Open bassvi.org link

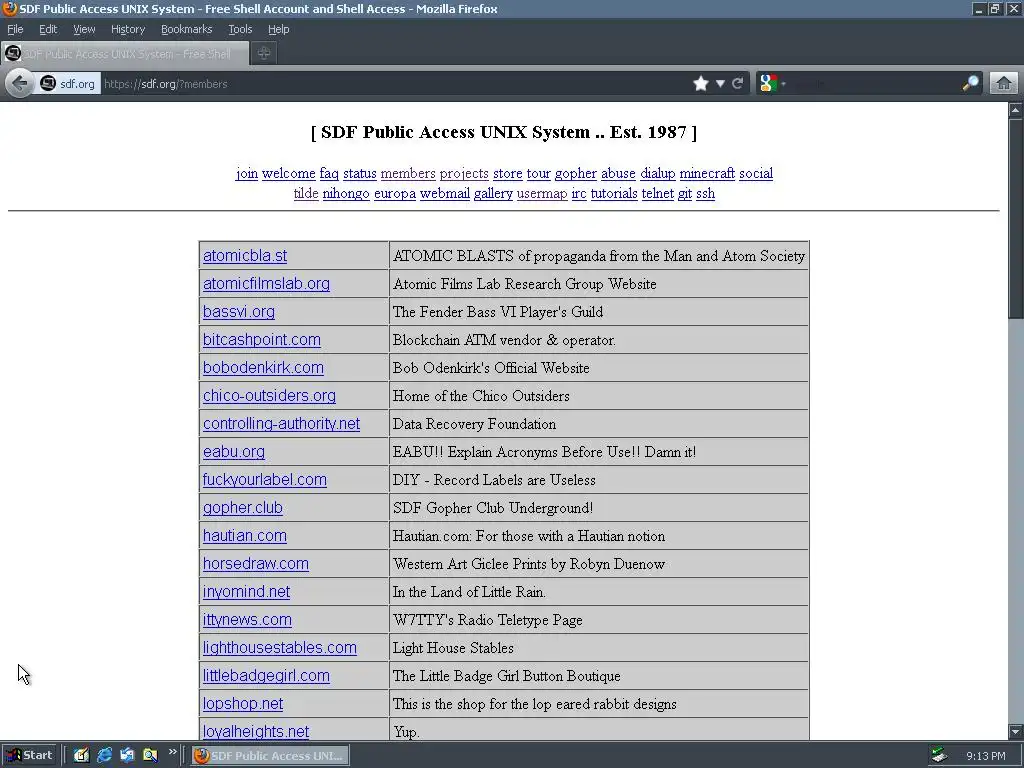pos(239,312)
